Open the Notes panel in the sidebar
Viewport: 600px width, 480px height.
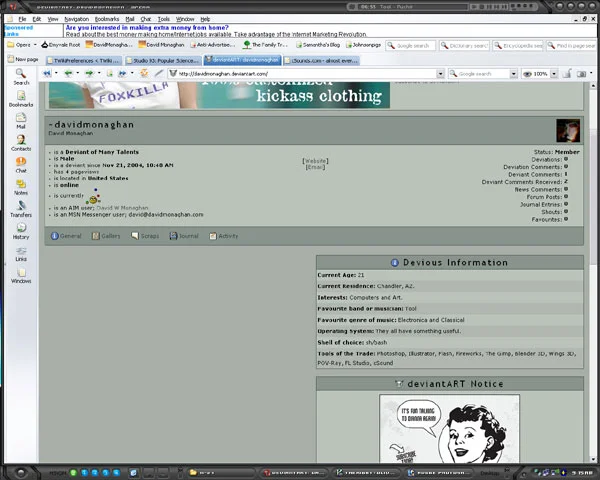point(21,187)
